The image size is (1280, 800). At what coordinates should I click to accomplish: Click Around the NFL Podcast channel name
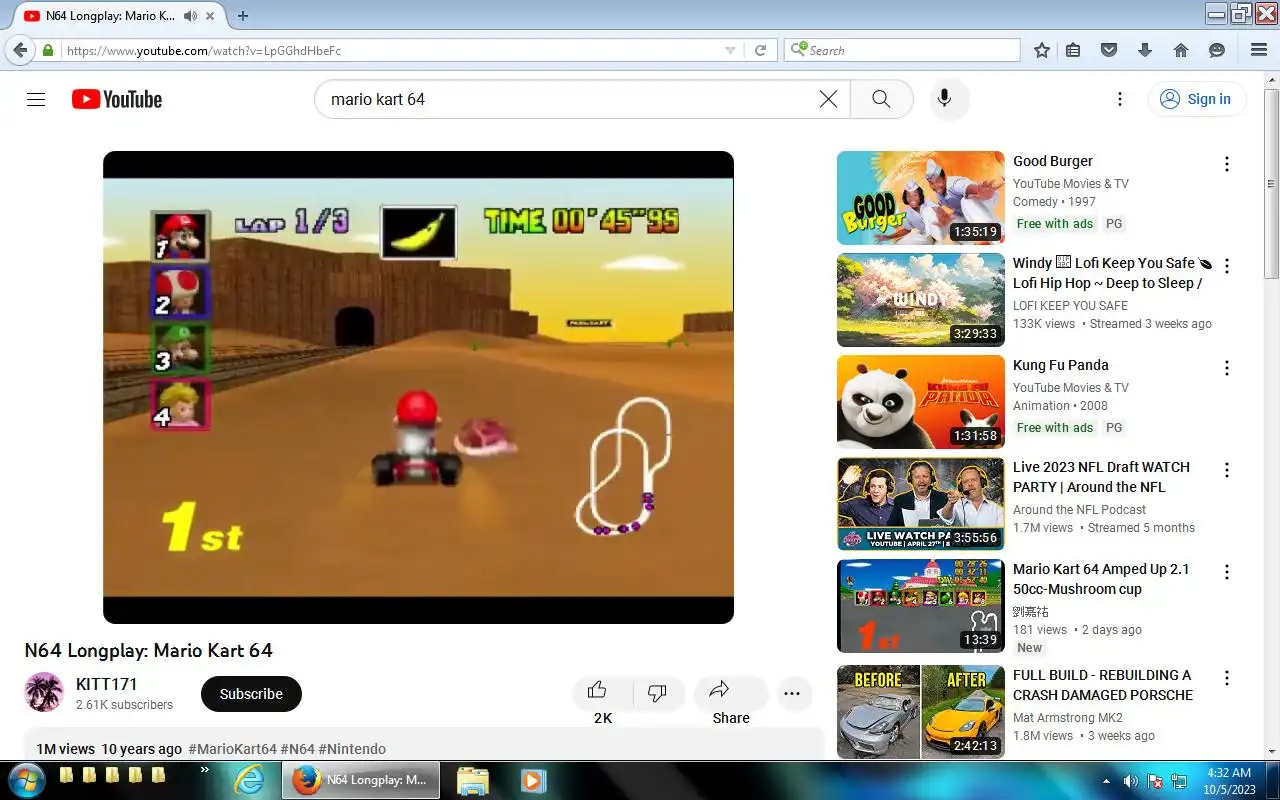[x=1080, y=509]
